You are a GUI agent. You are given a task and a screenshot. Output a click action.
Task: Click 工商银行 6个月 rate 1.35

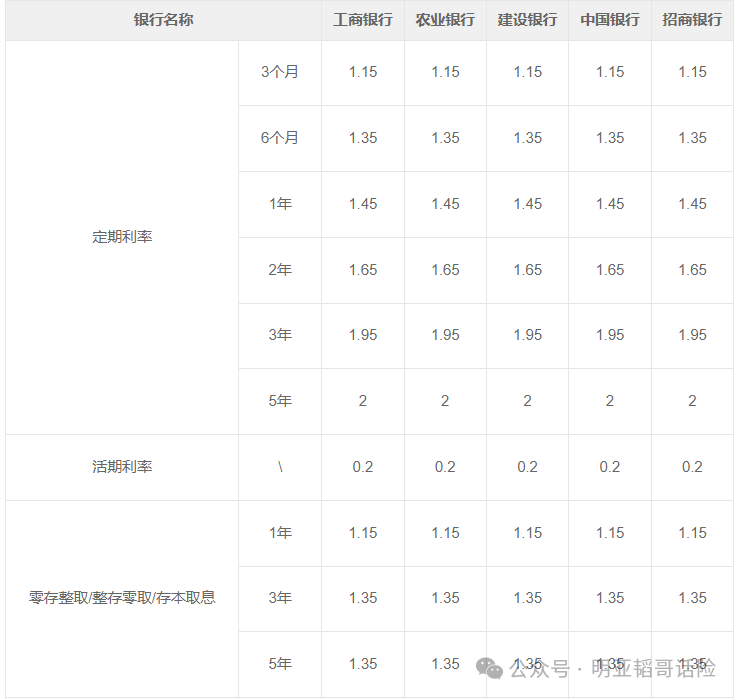pyautogui.click(x=362, y=138)
